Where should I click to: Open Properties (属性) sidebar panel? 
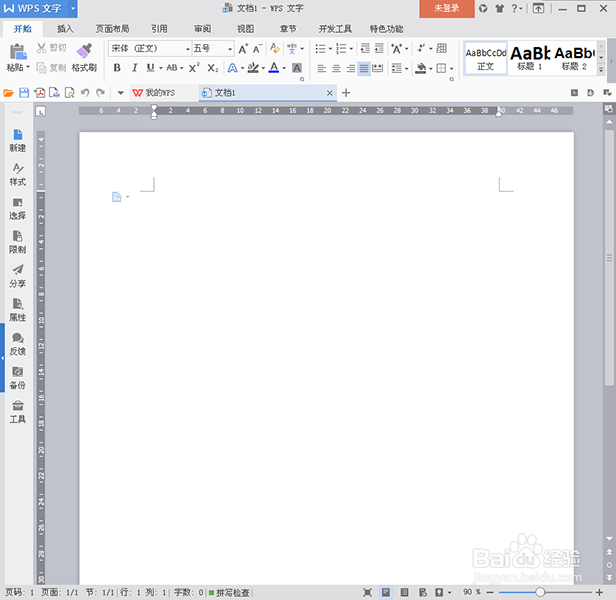coord(18,310)
